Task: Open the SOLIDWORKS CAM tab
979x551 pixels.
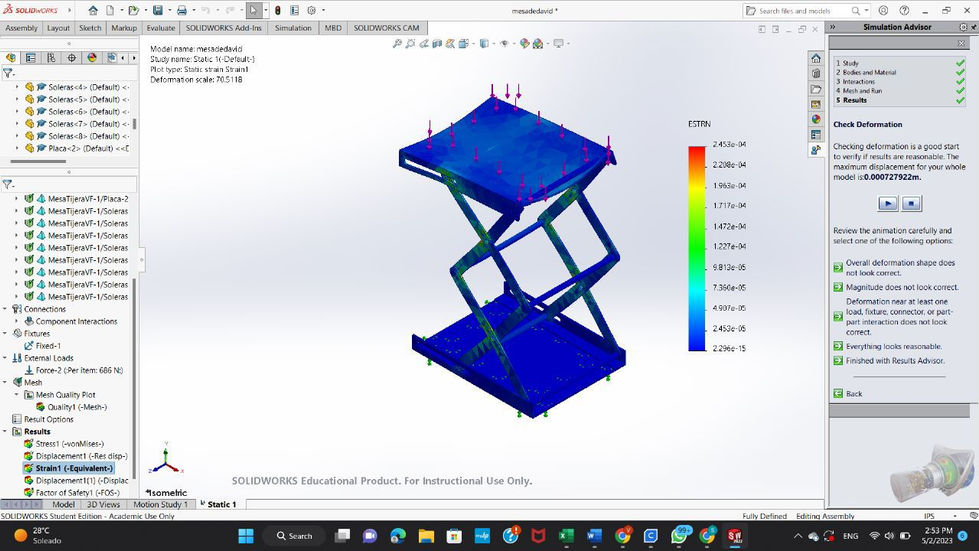Action: click(x=386, y=28)
